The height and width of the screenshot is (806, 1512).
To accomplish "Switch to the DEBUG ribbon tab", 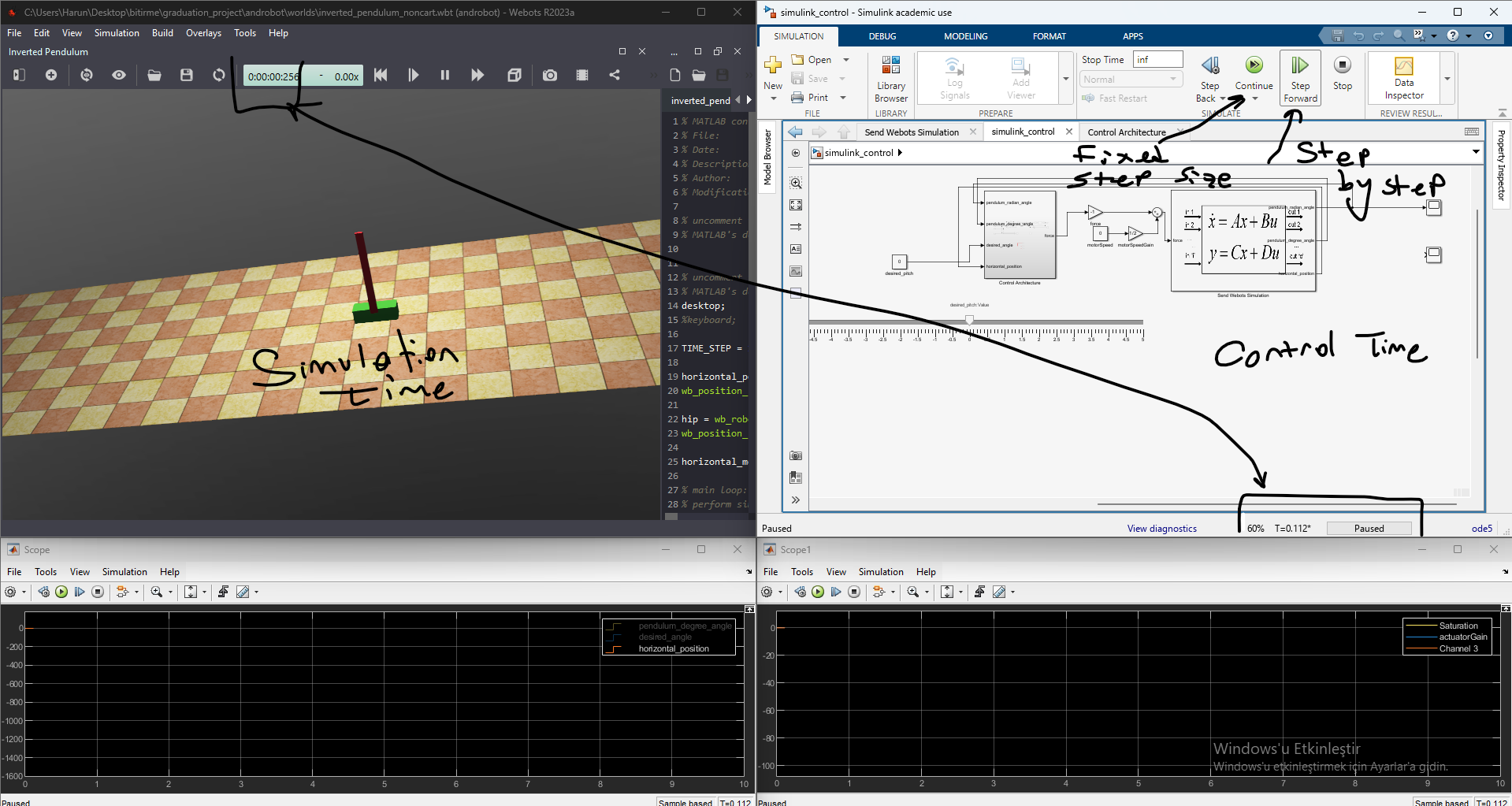I will click(x=882, y=36).
